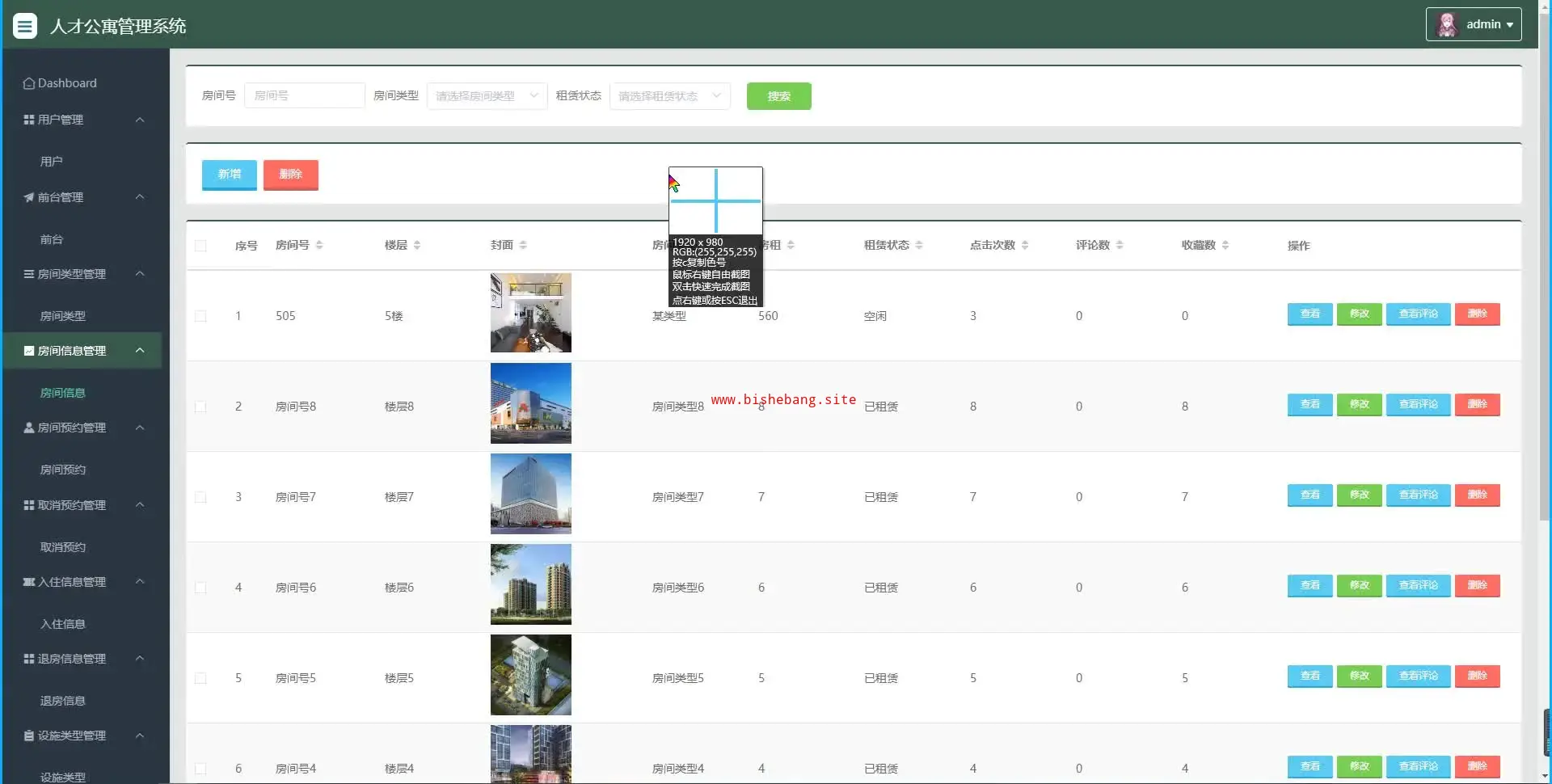
Task: Open the 房间类型 filter dropdown
Action: tap(487, 96)
